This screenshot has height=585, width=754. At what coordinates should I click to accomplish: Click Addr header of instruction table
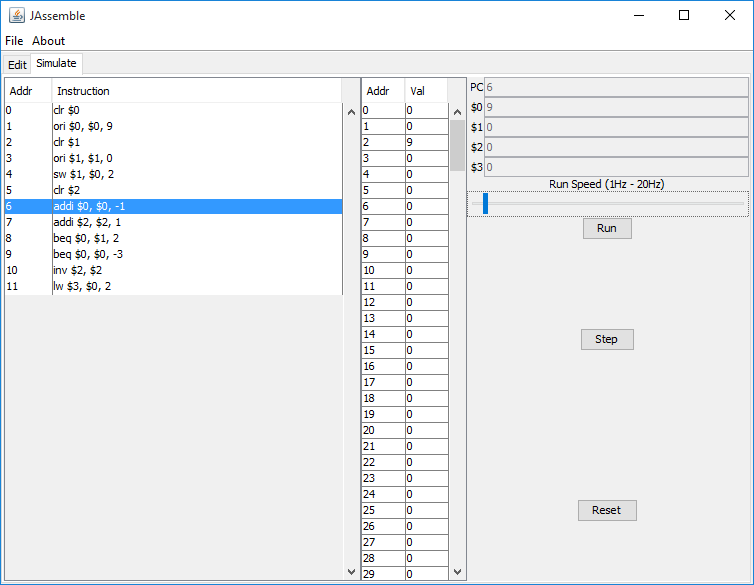coord(28,91)
